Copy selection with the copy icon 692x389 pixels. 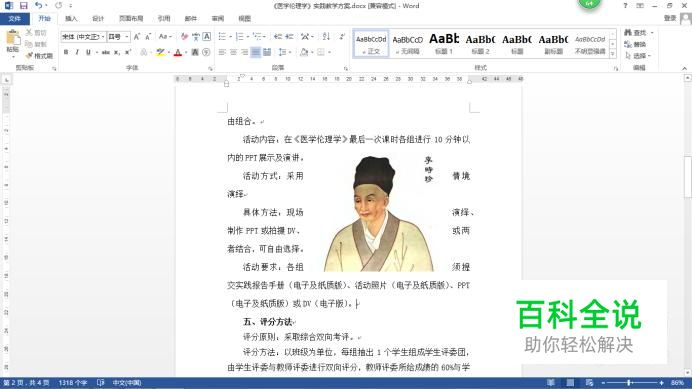pos(29,44)
